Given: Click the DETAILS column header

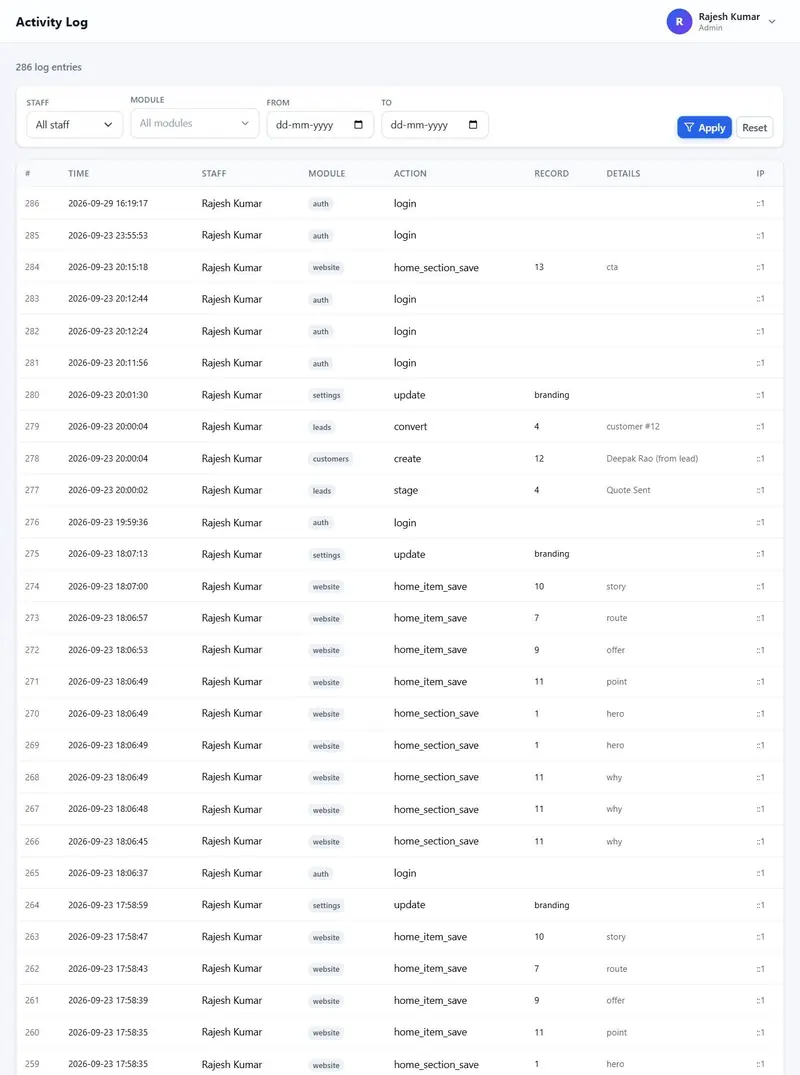Looking at the screenshot, I should tap(623, 173).
